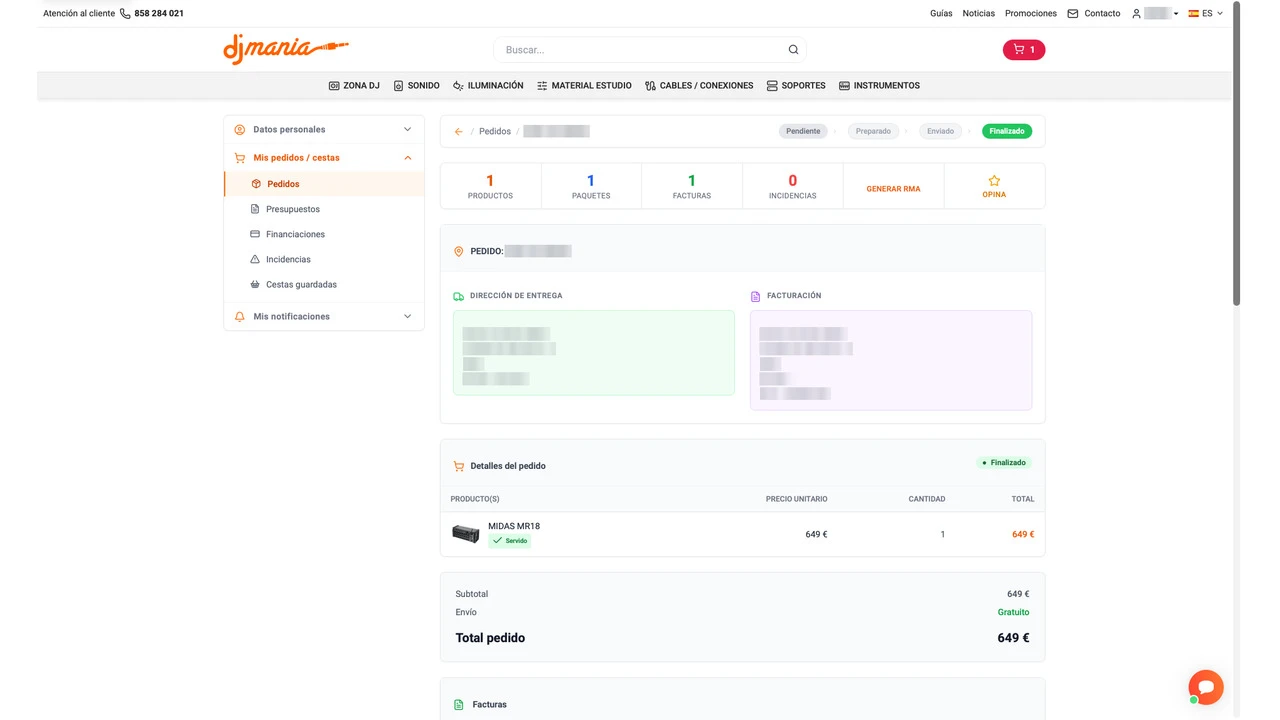This screenshot has width=1280, height=720.
Task: Open the live chat bubble
Action: click(1206, 687)
